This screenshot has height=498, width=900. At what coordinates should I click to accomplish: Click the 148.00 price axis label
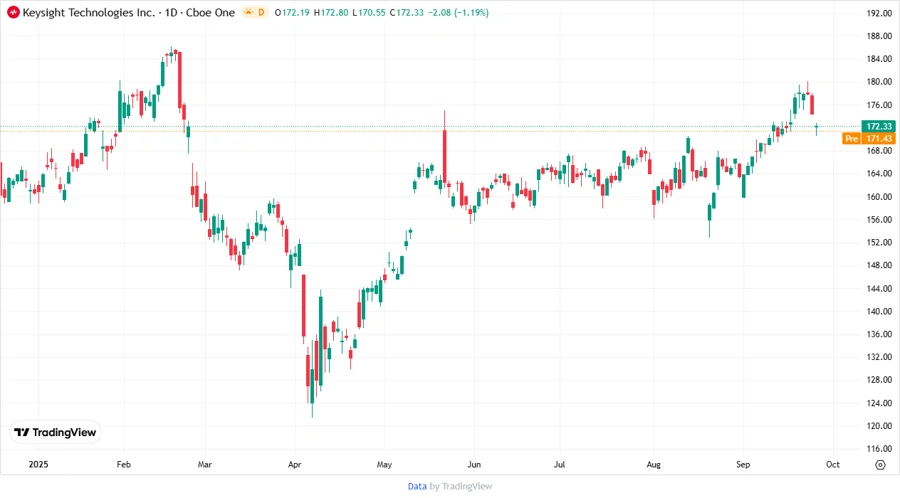(879, 266)
